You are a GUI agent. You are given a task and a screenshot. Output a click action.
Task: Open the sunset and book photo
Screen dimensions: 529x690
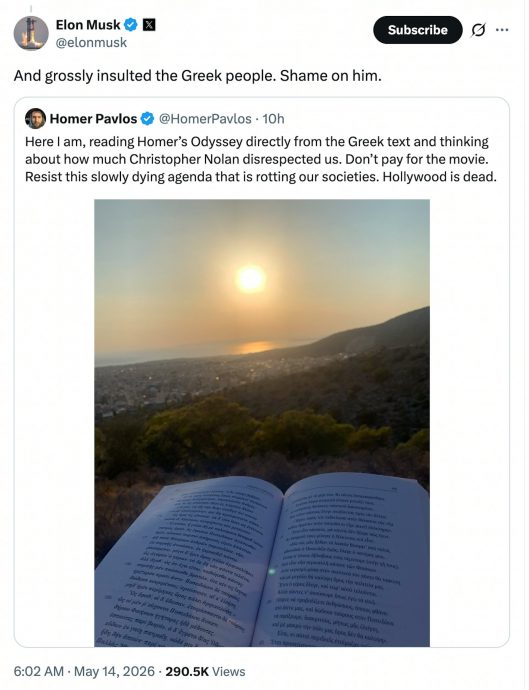coord(262,423)
